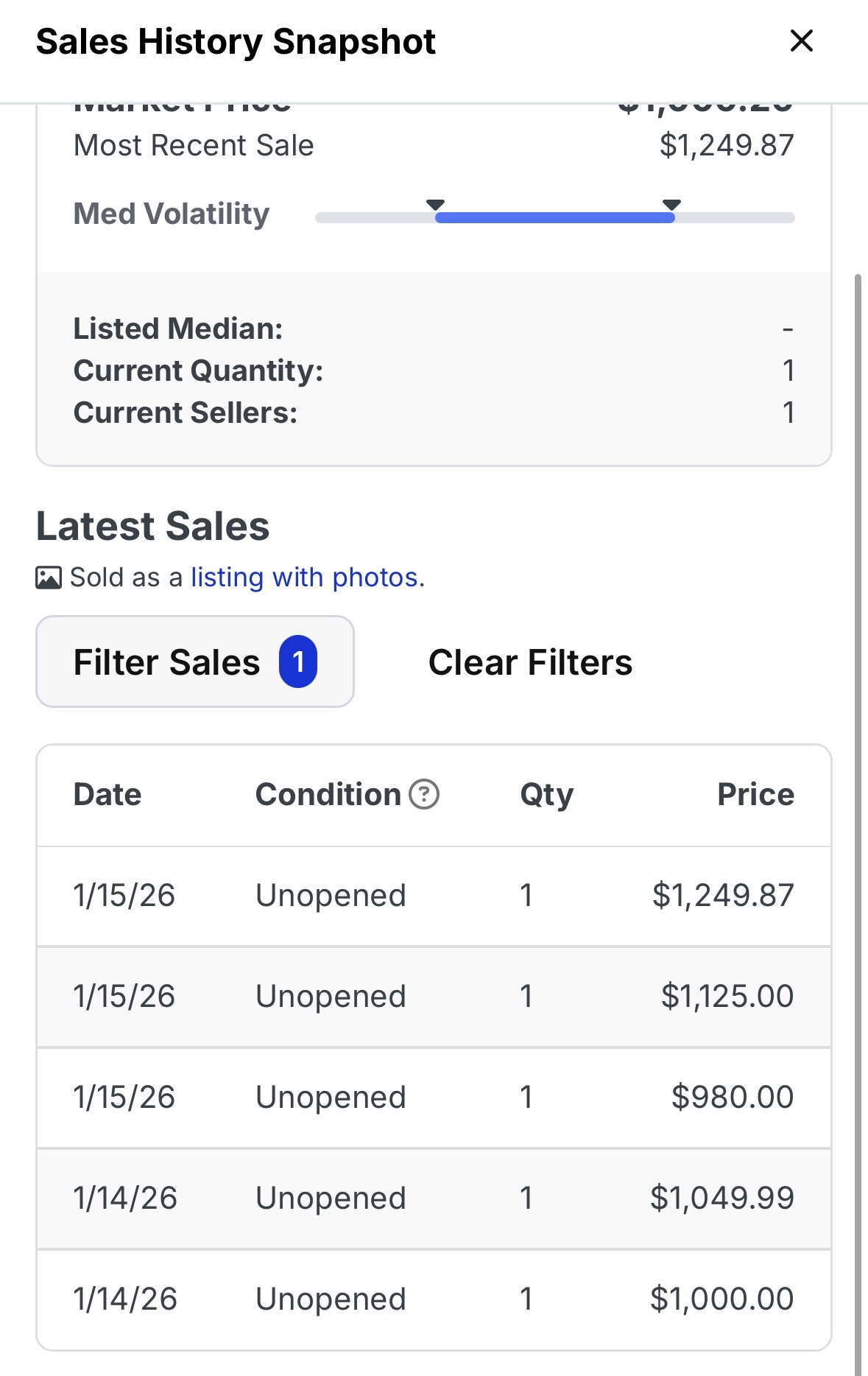Click the photo icon beside 'Sold as a'
Viewport: 868px width, 1376px height.
[49, 578]
